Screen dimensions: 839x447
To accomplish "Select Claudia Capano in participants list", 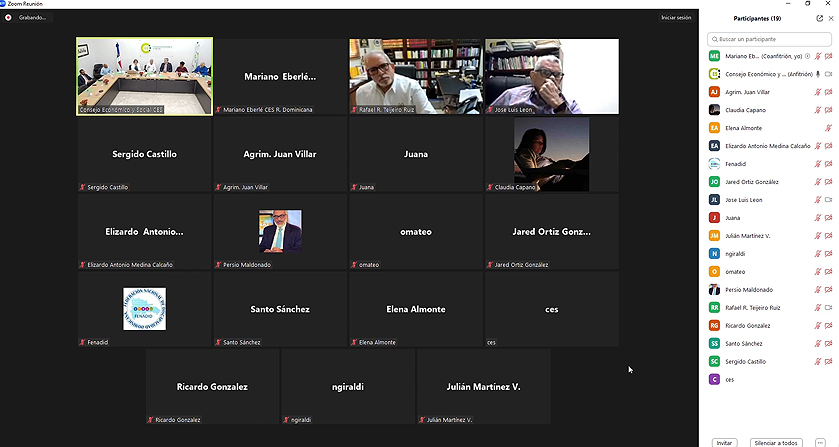I will point(770,110).
